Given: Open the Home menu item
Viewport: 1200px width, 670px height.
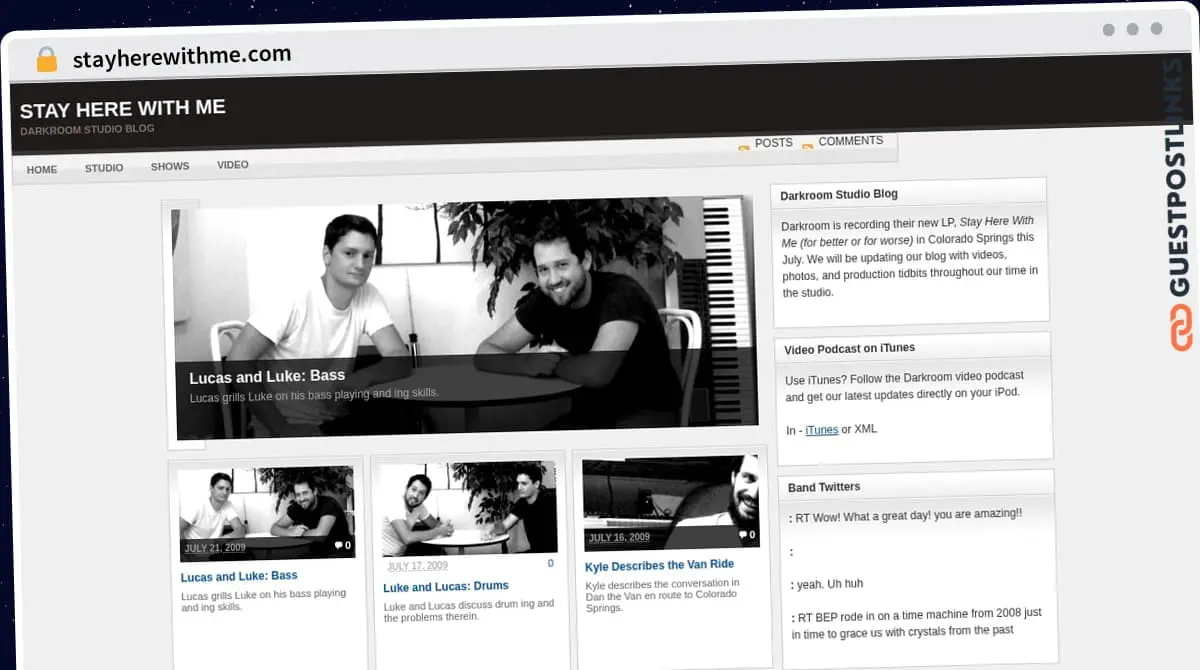Looking at the screenshot, I should [42, 169].
